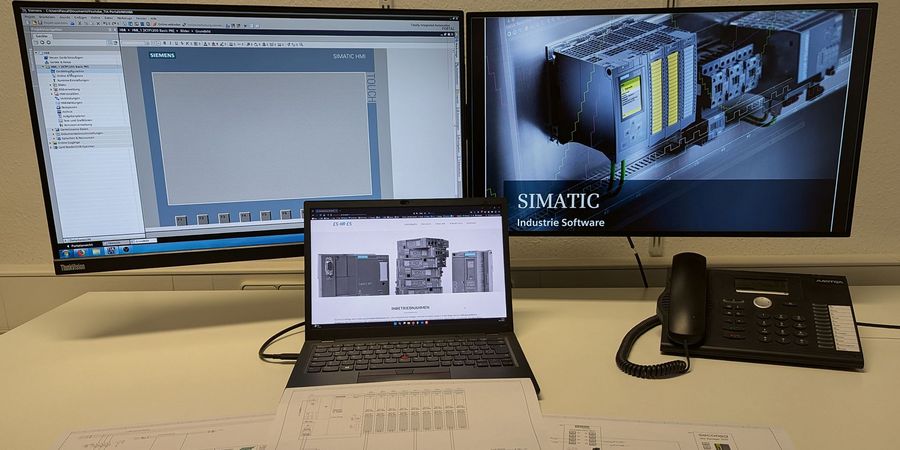Image resolution: width=900 pixels, height=450 pixels.
Task: Expand the HMI_1 device tree node
Action: pos(42,66)
